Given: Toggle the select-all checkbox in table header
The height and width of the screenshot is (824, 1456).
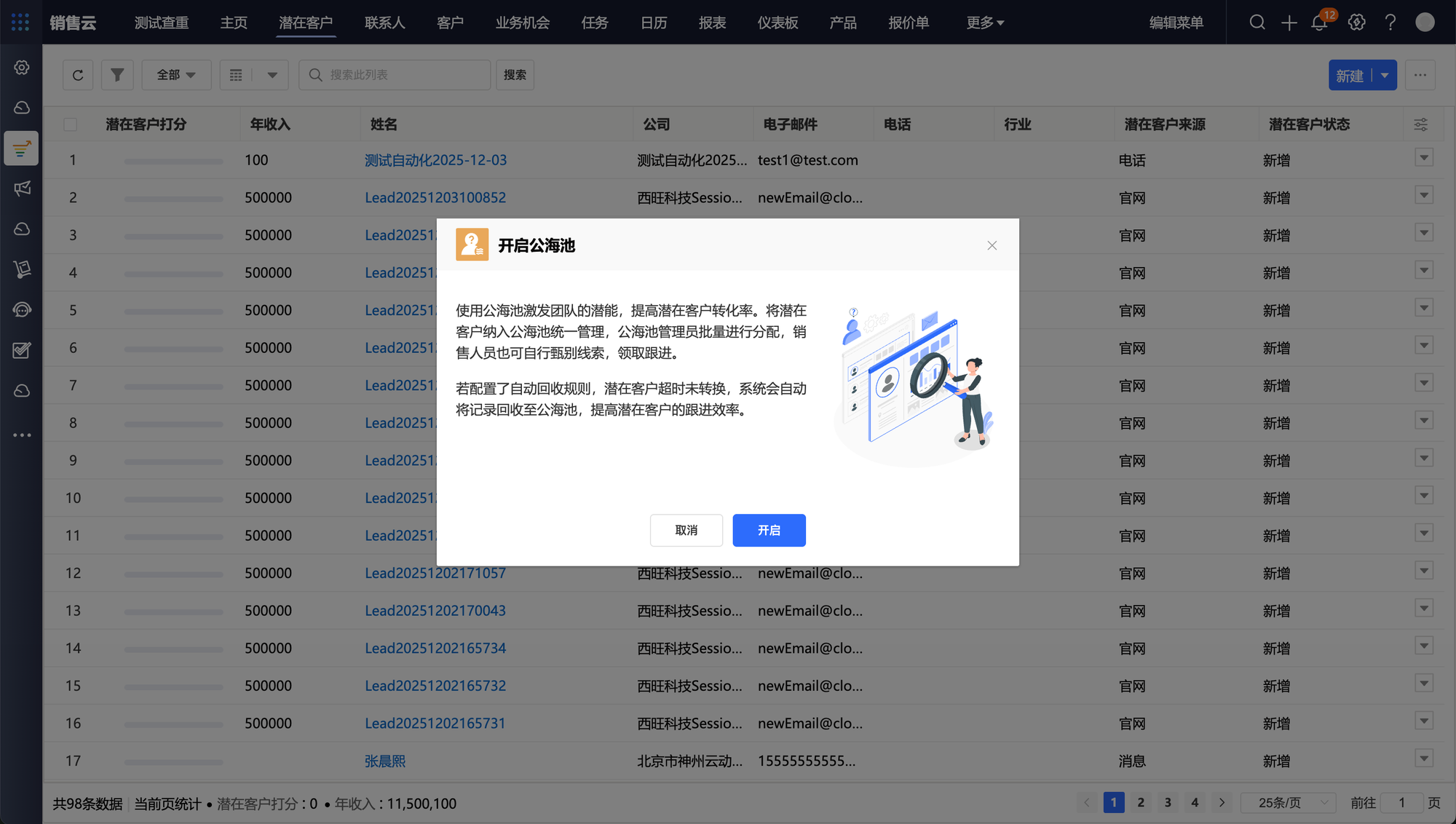Looking at the screenshot, I should [x=71, y=124].
